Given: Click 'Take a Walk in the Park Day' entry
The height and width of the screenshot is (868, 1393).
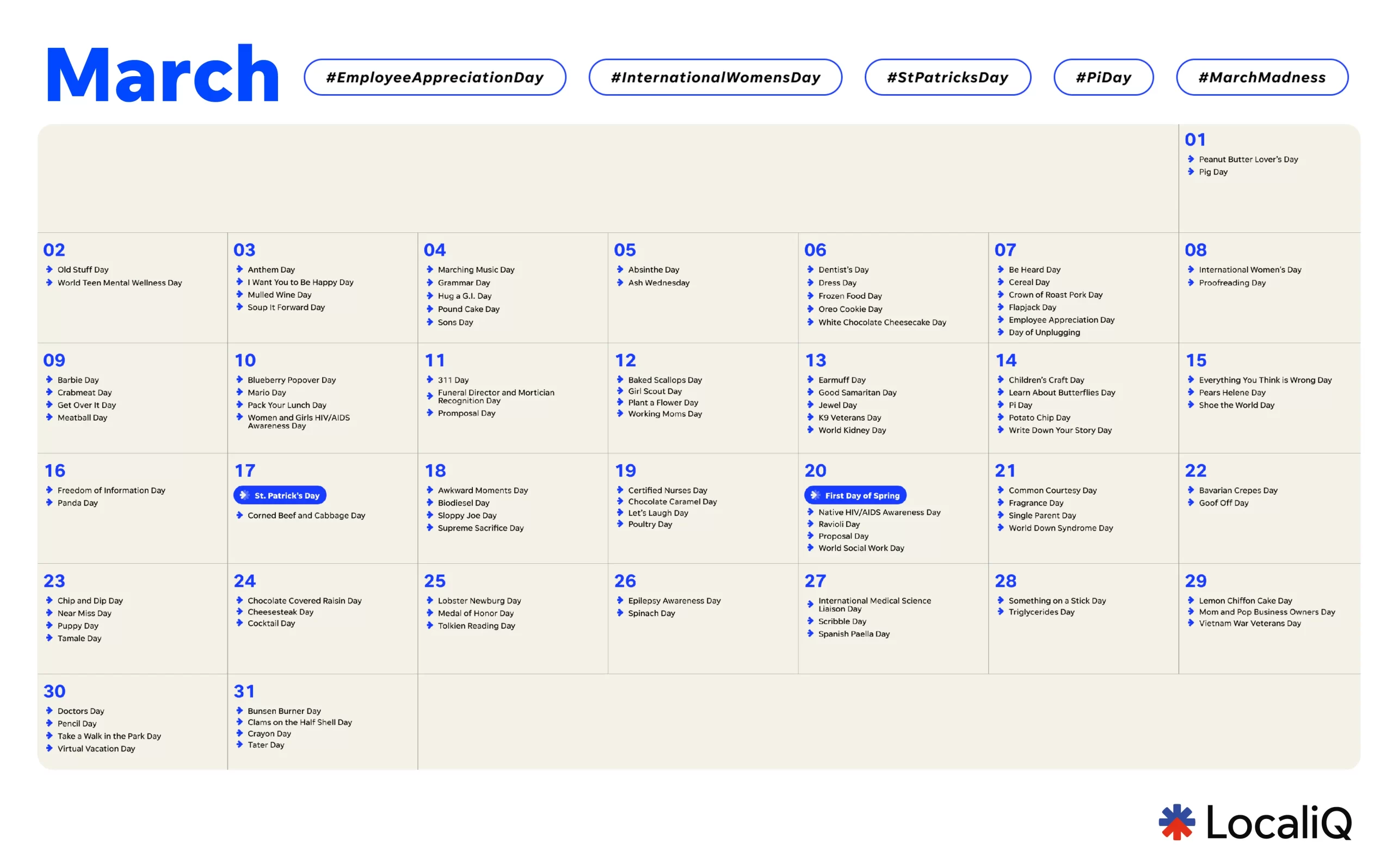Looking at the screenshot, I should 109,736.
